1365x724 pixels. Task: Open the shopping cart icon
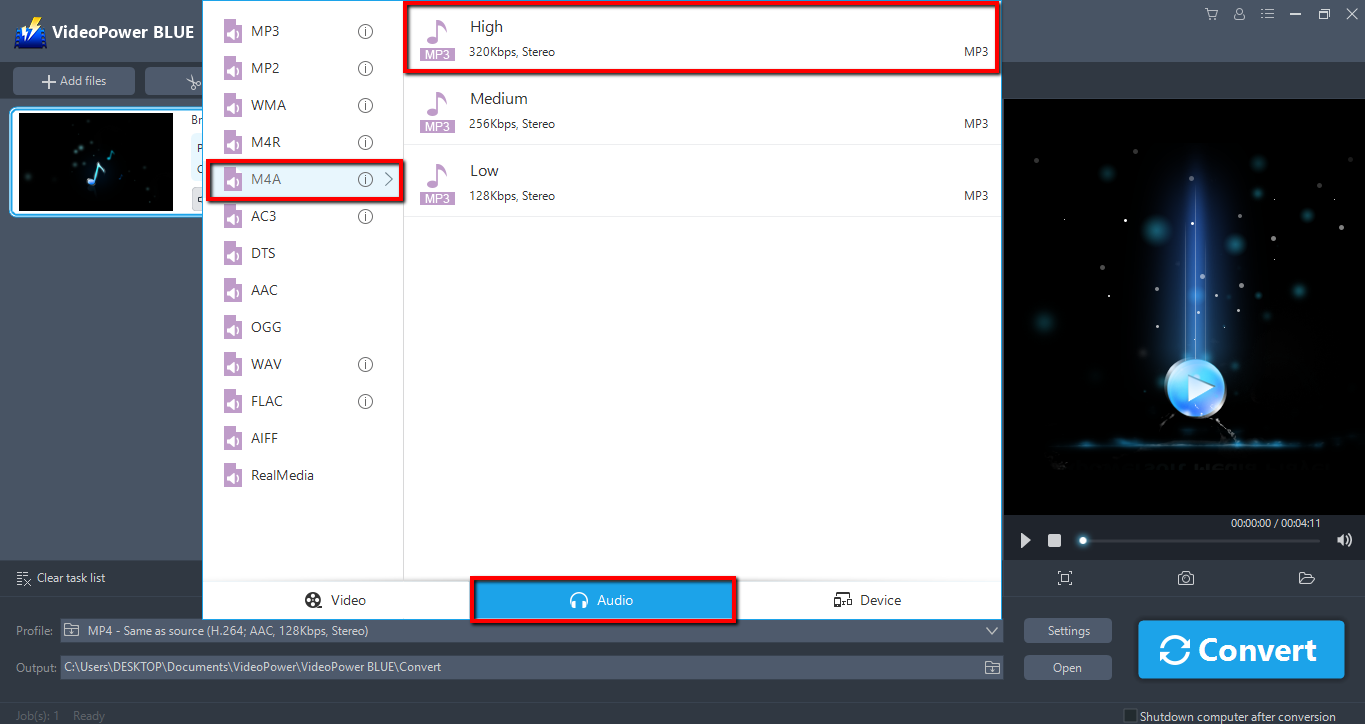[1212, 14]
